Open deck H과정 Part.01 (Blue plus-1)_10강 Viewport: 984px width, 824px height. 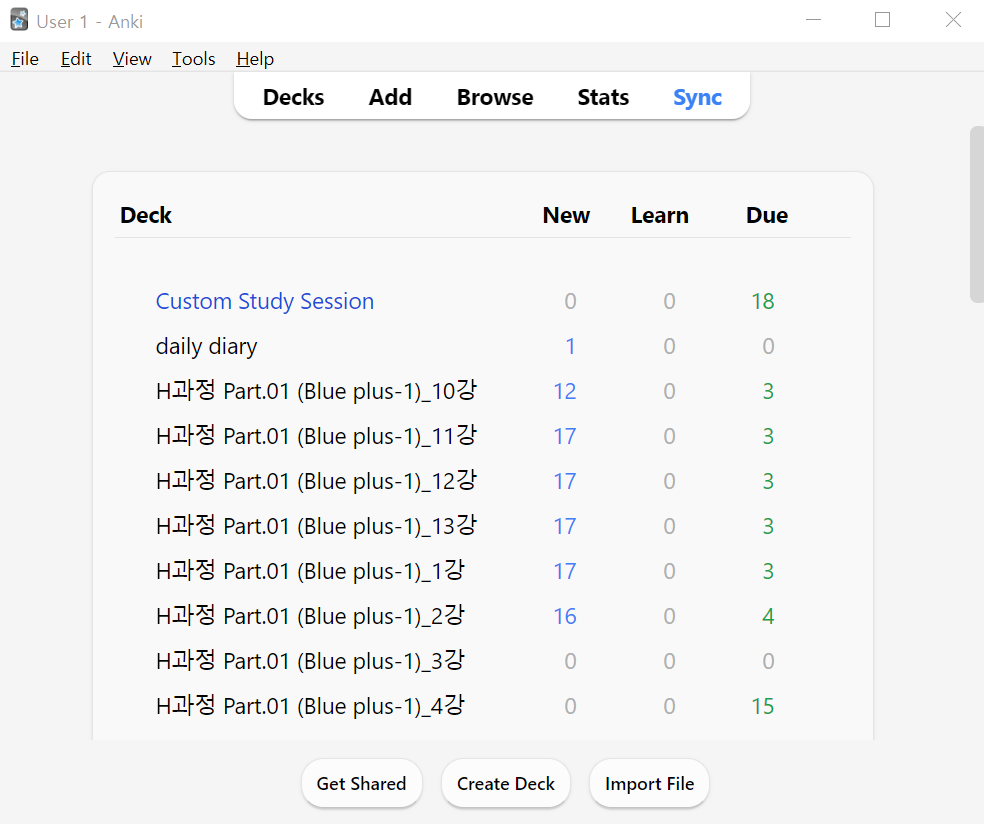tap(316, 391)
